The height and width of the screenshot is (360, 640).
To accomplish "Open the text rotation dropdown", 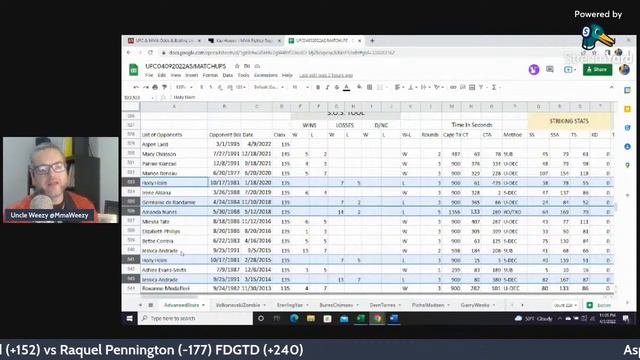I will coord(438,87).
